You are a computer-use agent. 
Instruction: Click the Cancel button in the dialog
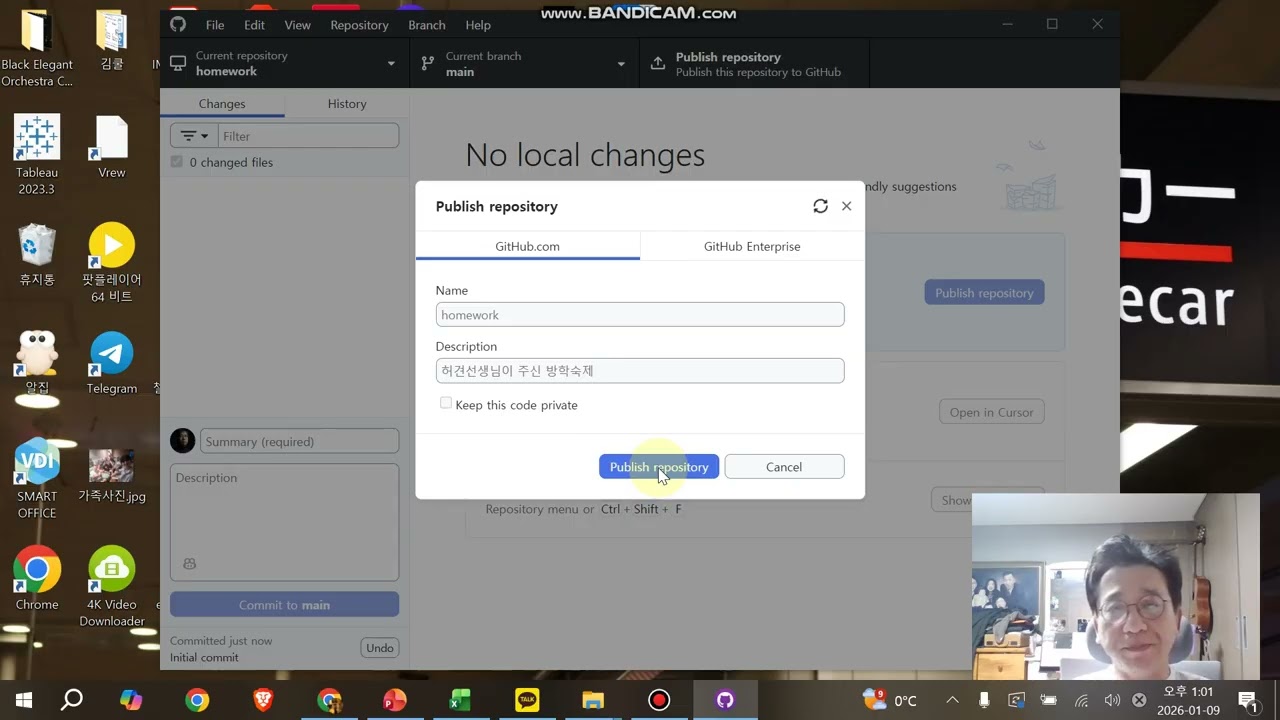784,467
